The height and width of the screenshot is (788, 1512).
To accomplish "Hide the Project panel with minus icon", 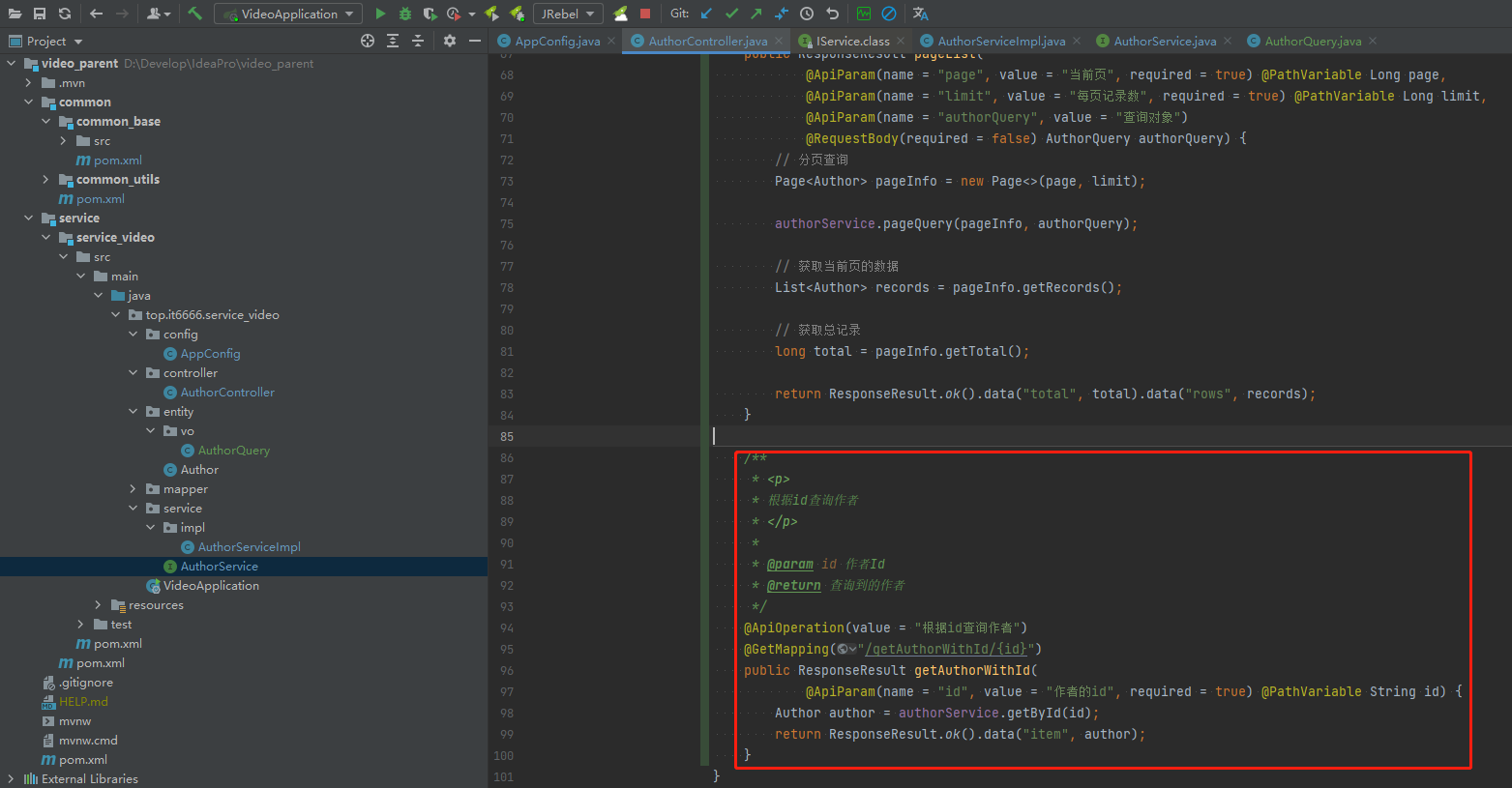I will [x=475, y=41].
